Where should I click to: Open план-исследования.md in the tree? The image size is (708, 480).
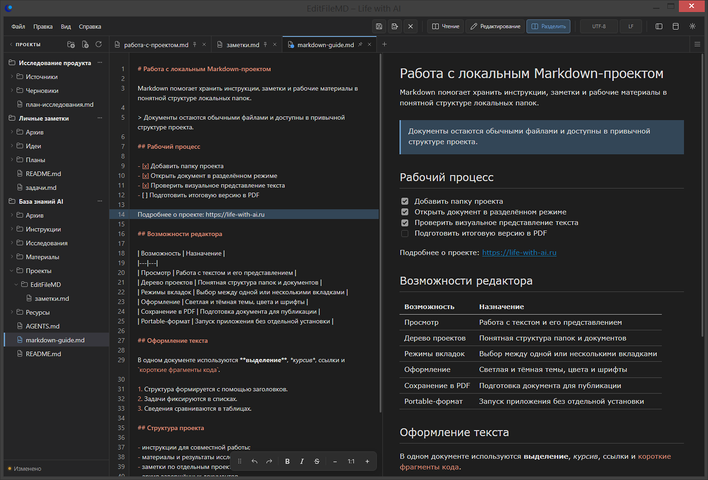coord(59,104)
